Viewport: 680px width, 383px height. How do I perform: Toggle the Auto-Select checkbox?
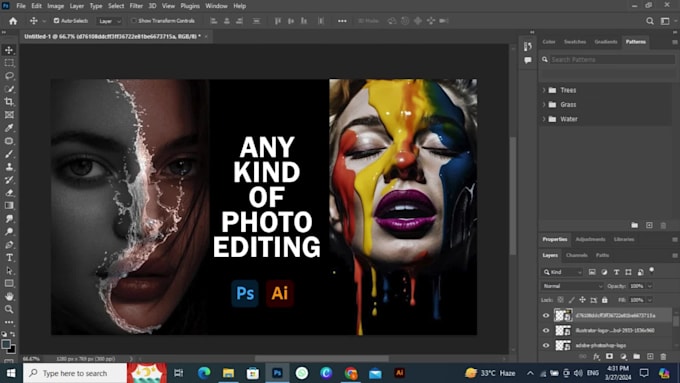56,21
